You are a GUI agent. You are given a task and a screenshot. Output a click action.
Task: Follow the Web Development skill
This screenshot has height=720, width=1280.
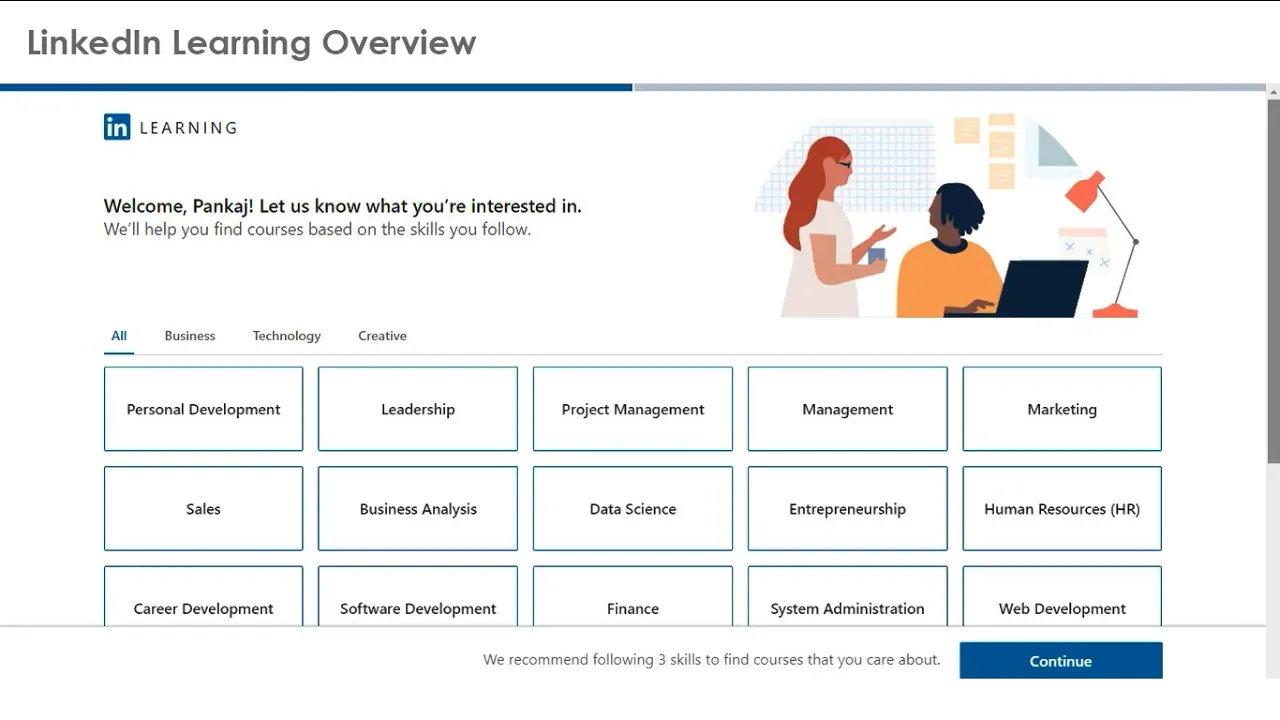pyautogui.click(x=1062, y=597)
